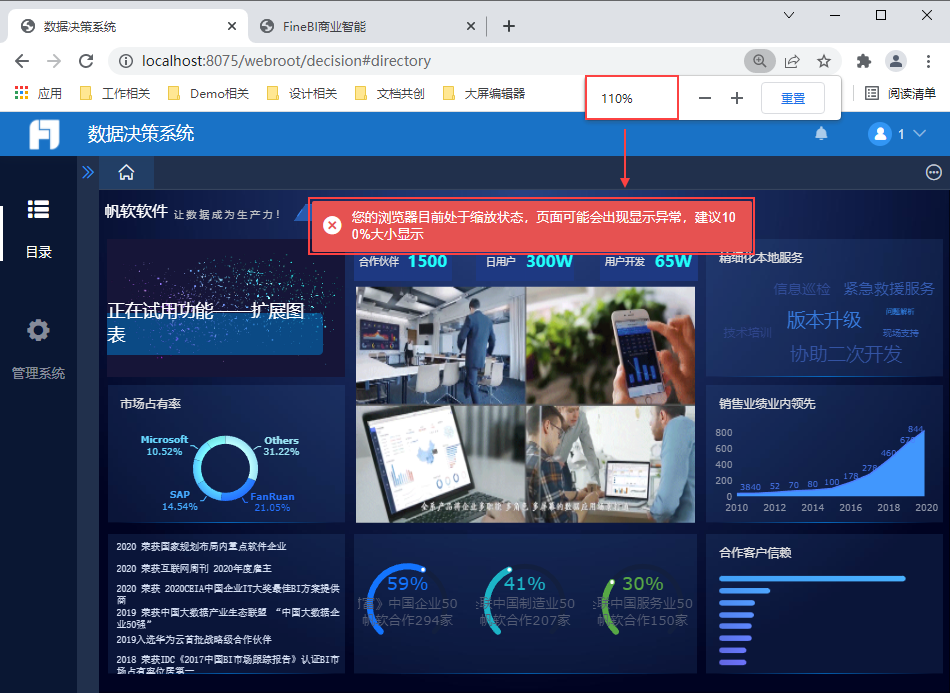
Task: Open the notification bell
Action: (821, 133)
